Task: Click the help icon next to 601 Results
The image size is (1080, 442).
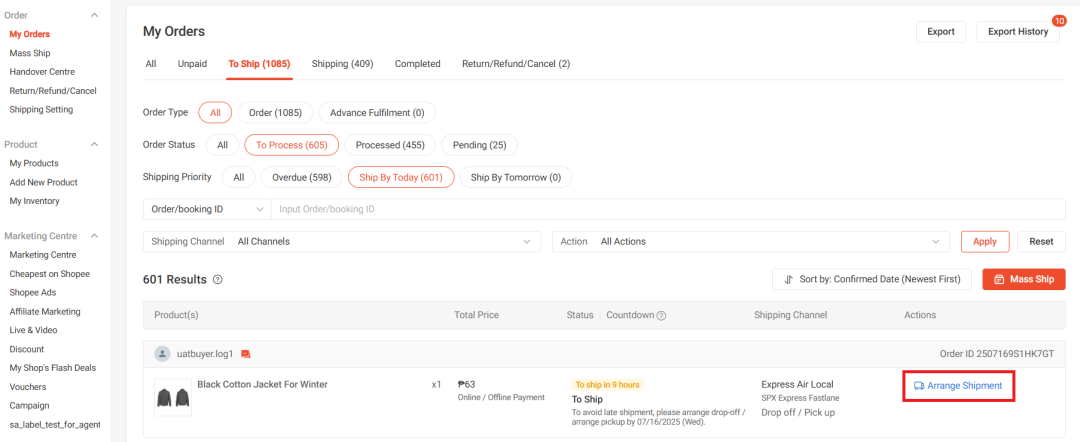Action: click(218, 280)
